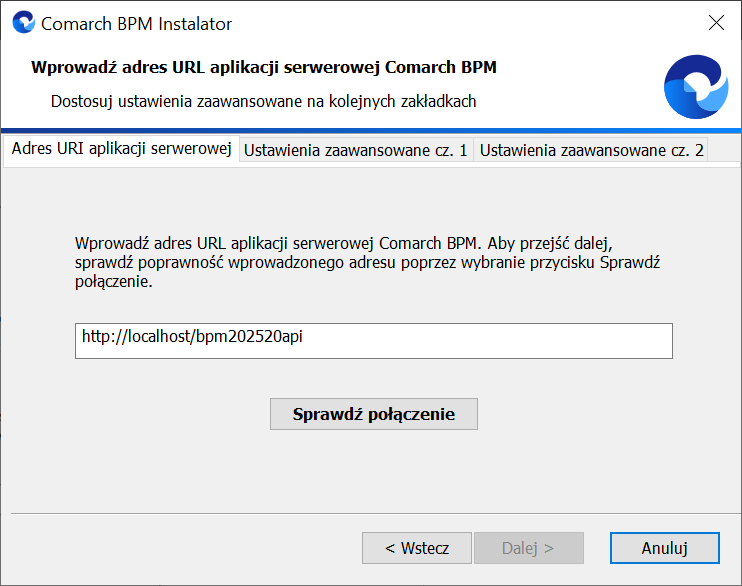Cancel installation with the Anuluj button
The height and width of the screenshot is (586, 742).
coord(664,548)
